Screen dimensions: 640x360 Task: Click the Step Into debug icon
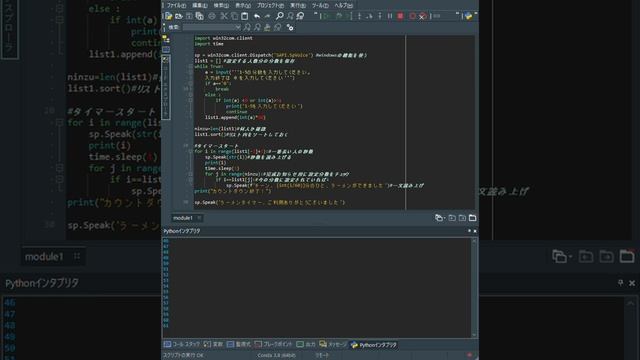point(359,16)
